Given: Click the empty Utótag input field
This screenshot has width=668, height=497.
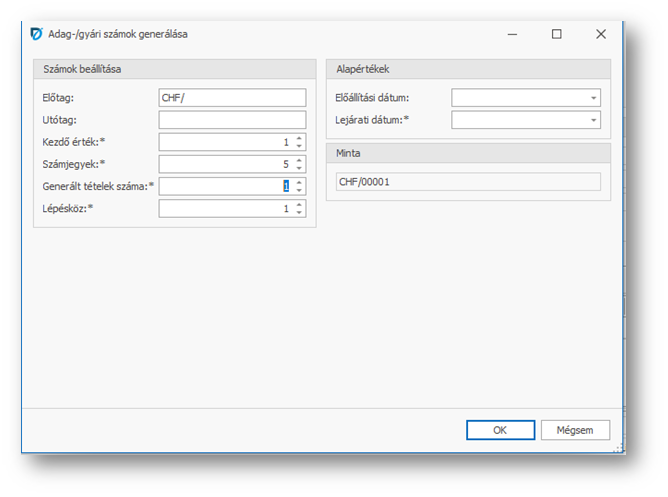Looking at the screenshot, I should [x=231, y=120].
